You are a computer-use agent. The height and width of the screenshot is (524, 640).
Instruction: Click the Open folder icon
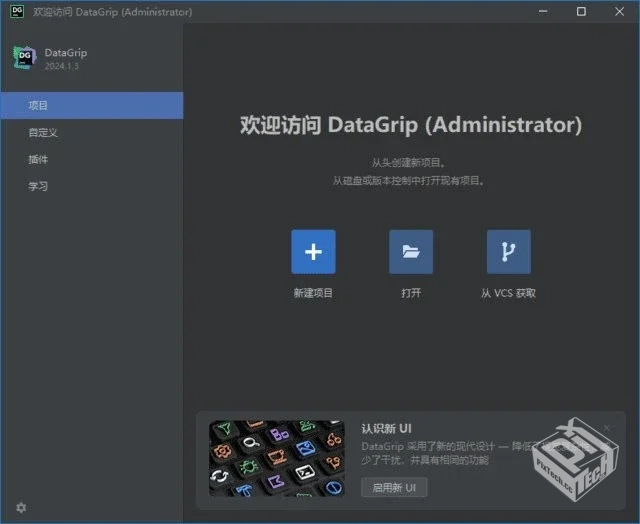click(x=411, y=251)
